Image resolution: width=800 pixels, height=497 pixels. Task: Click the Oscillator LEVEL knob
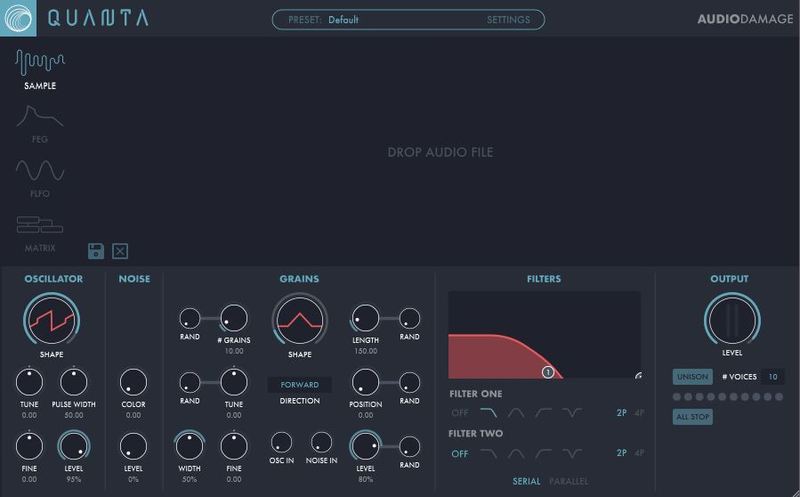tap(73, 446)
